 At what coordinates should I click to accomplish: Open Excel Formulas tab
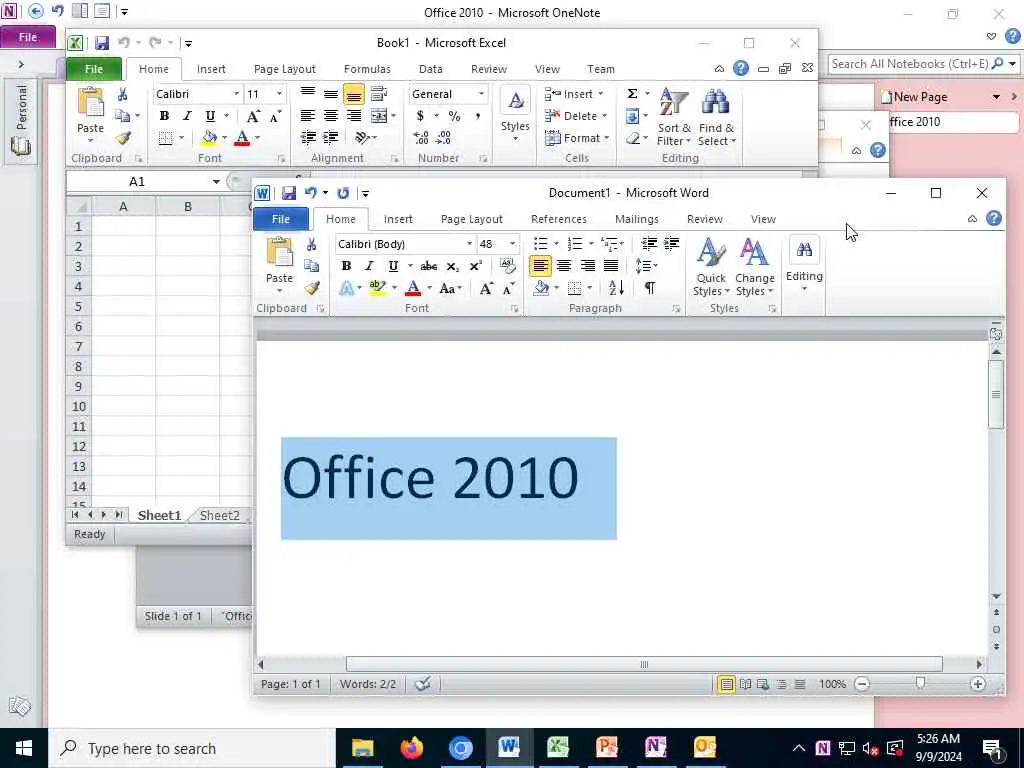click(x=367, y=69)
